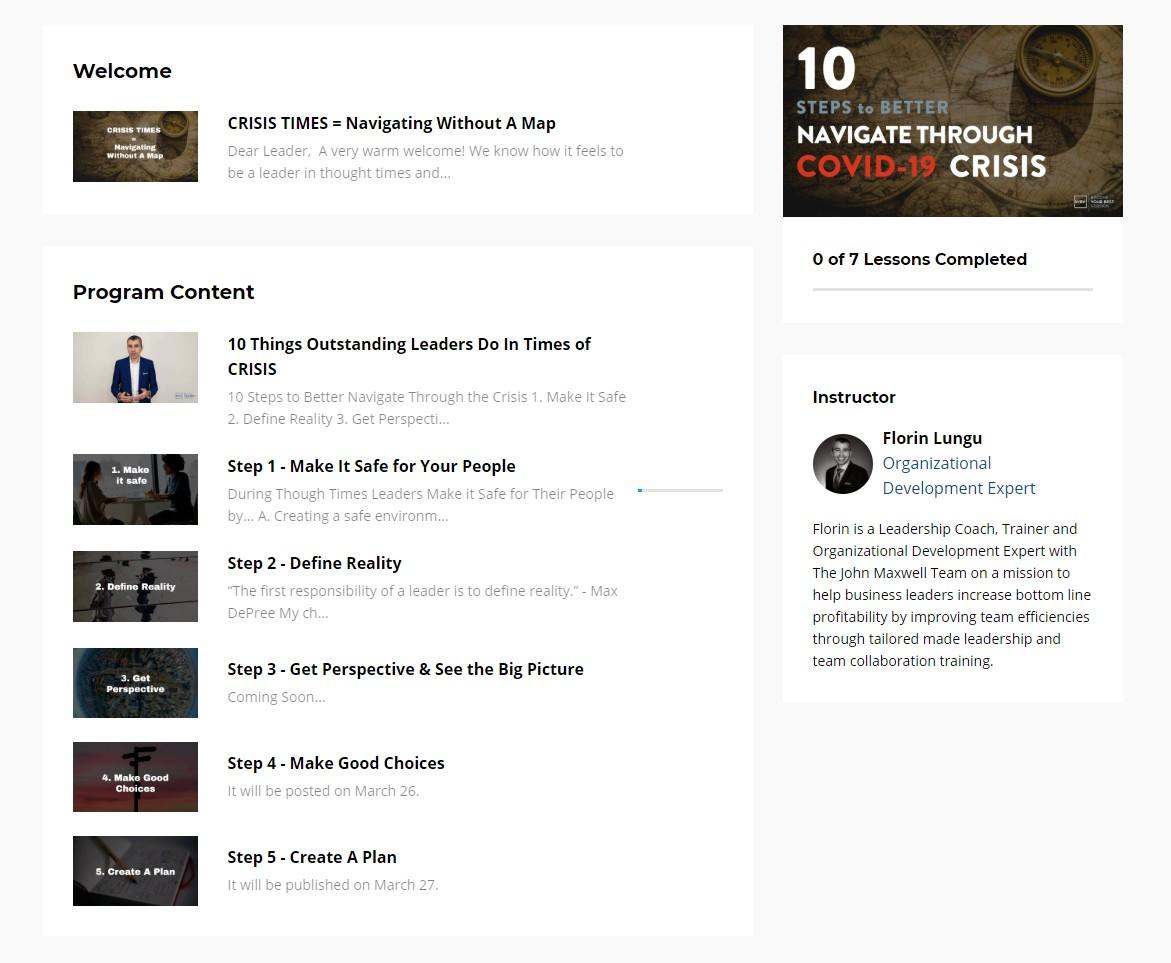Open the CRISIS TIMES welcome lesson thumbnail

[135, 146]
